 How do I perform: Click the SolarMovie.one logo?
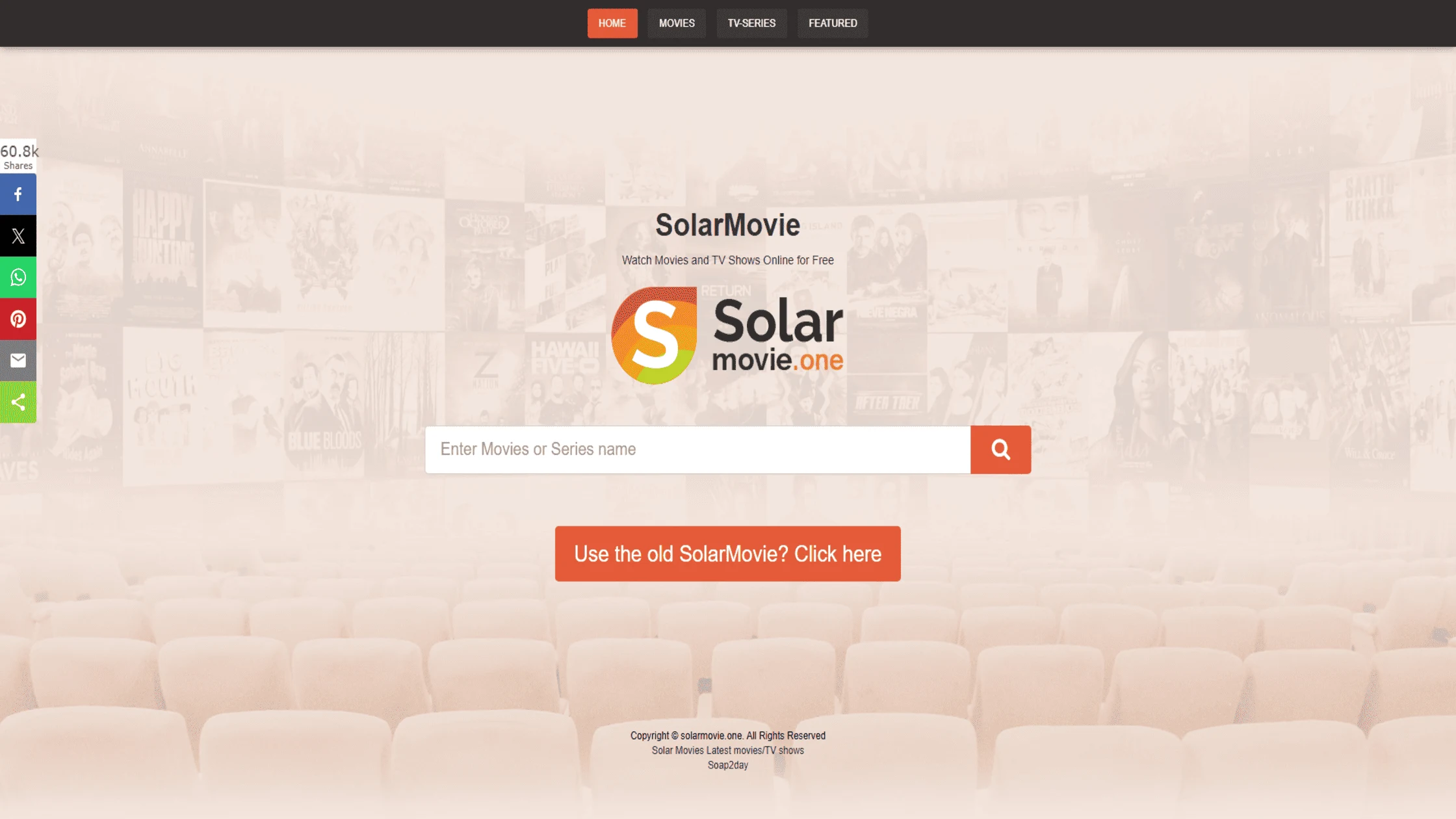click(727, 335)
